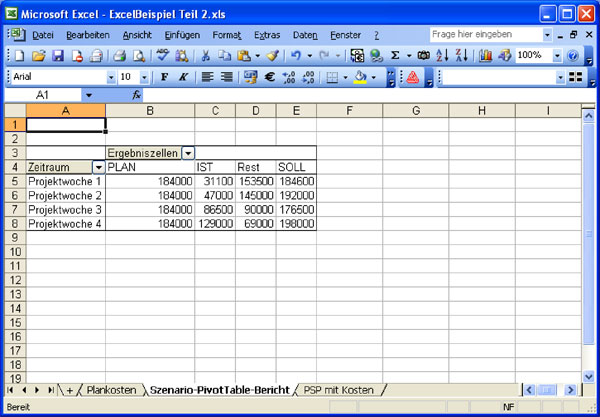The image size is (600, 417).
Task: Sort ascending with A-Z icon
Action: coord(441,56)
